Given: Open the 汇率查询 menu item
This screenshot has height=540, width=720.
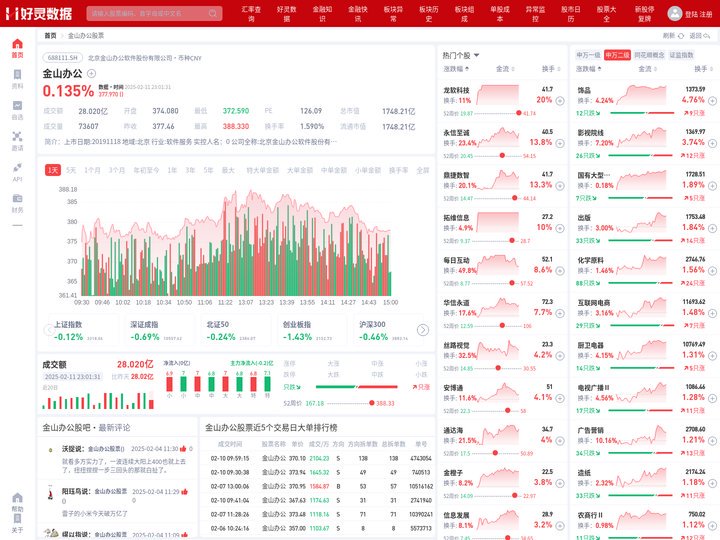Looking at the screenshot, I should tap(251, 14).
